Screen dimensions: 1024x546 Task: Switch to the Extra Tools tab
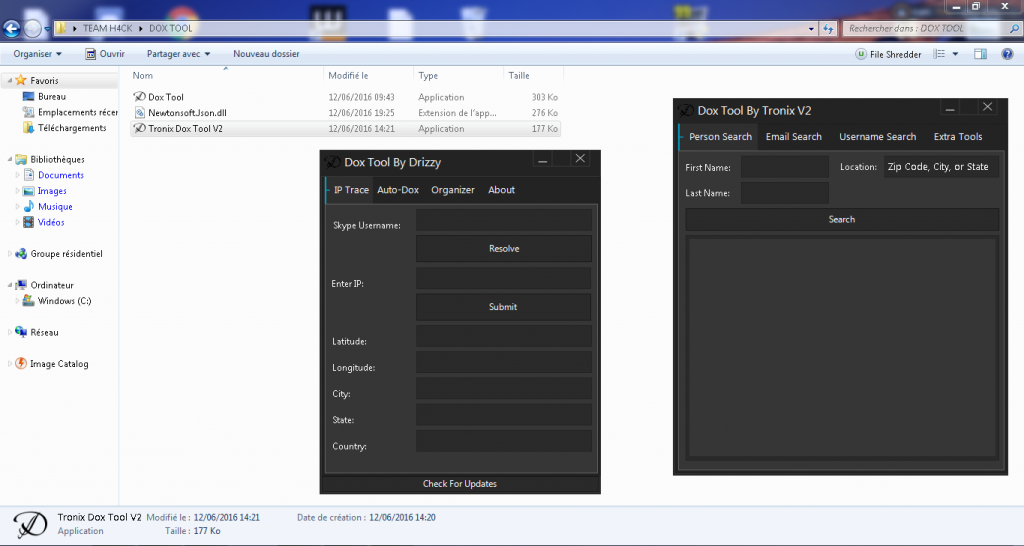tap(957, 137)
